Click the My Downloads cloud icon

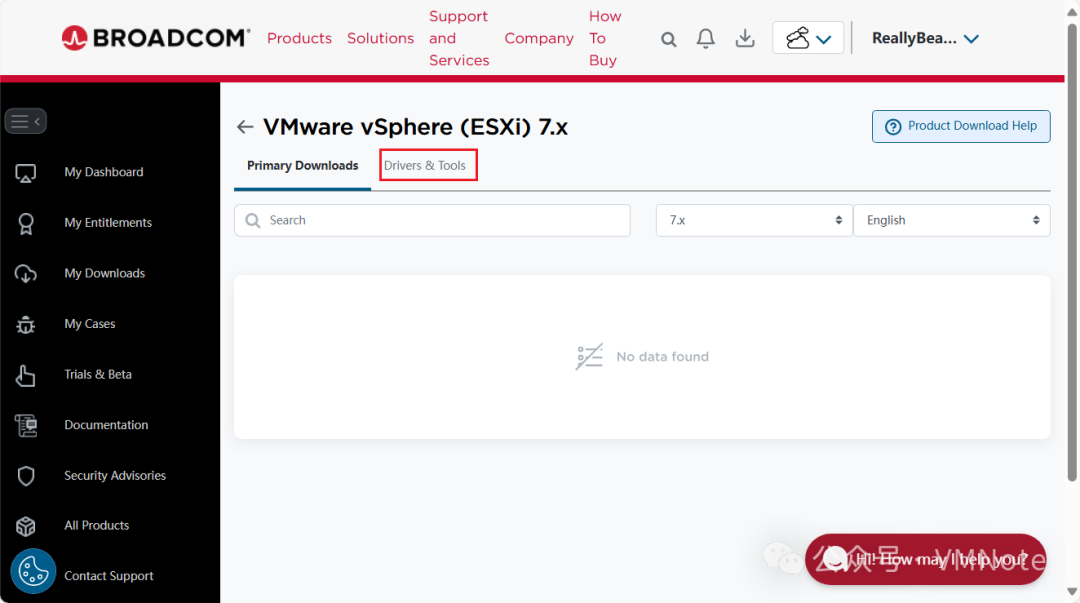tap(25, 274)
